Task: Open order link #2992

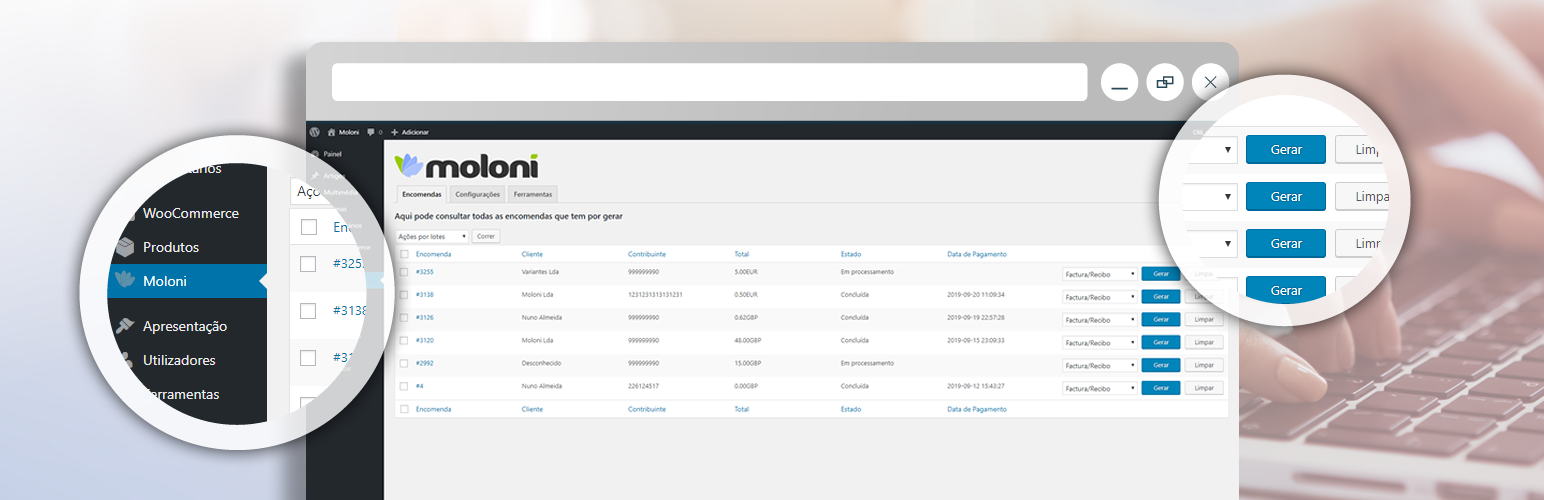Action: coord(425,363)
